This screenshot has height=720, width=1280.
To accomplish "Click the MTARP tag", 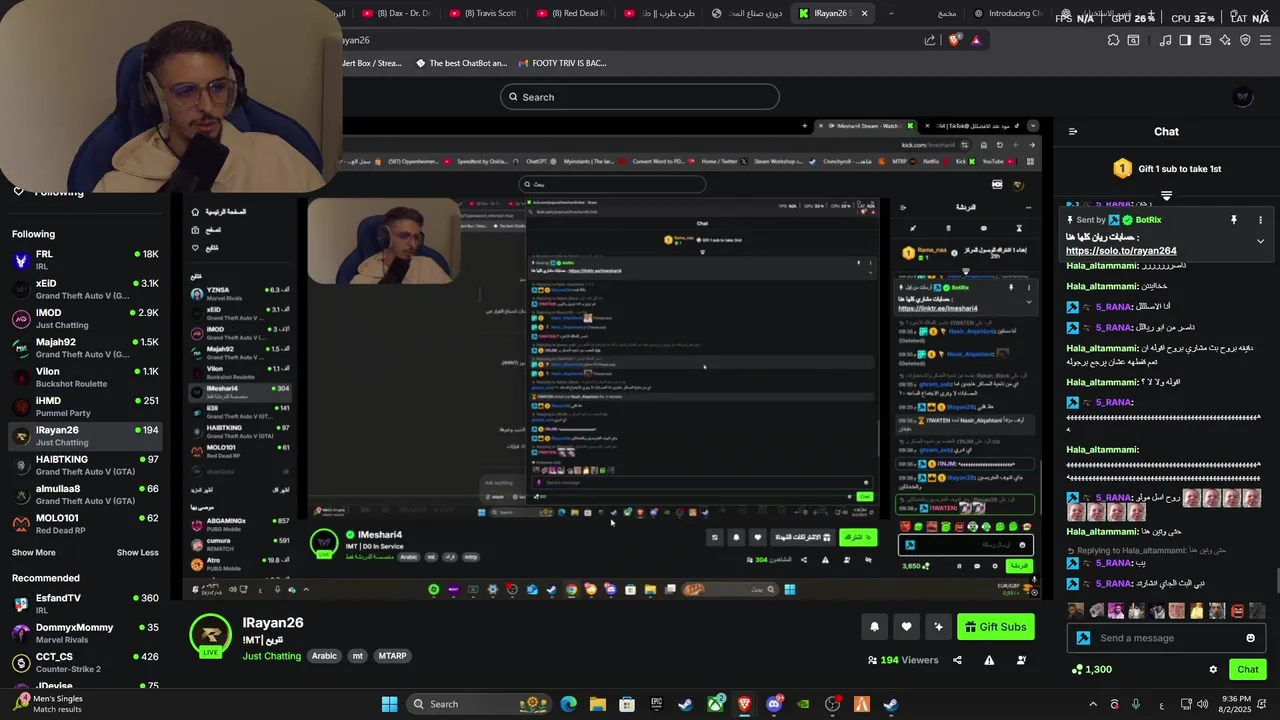I will tap(392, 656).
